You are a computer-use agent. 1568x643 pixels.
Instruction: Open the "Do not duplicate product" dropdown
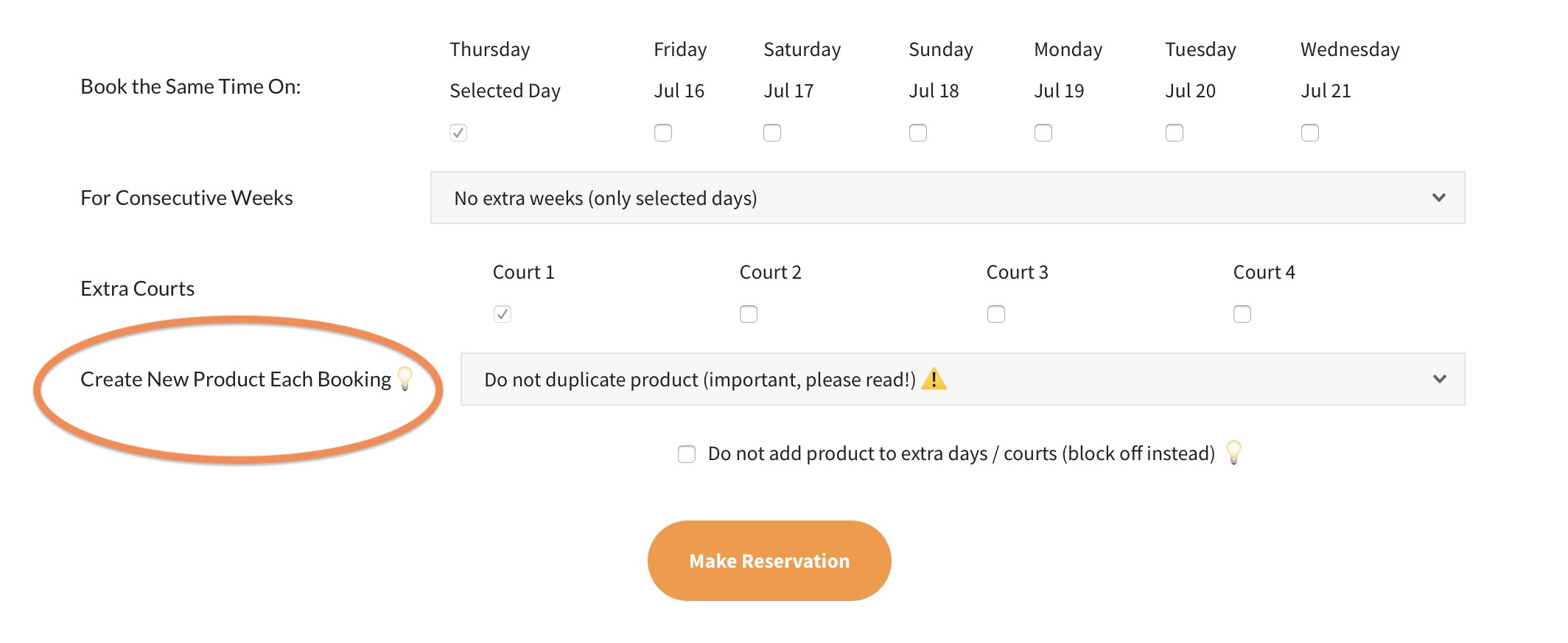click(x=962, y=379)
